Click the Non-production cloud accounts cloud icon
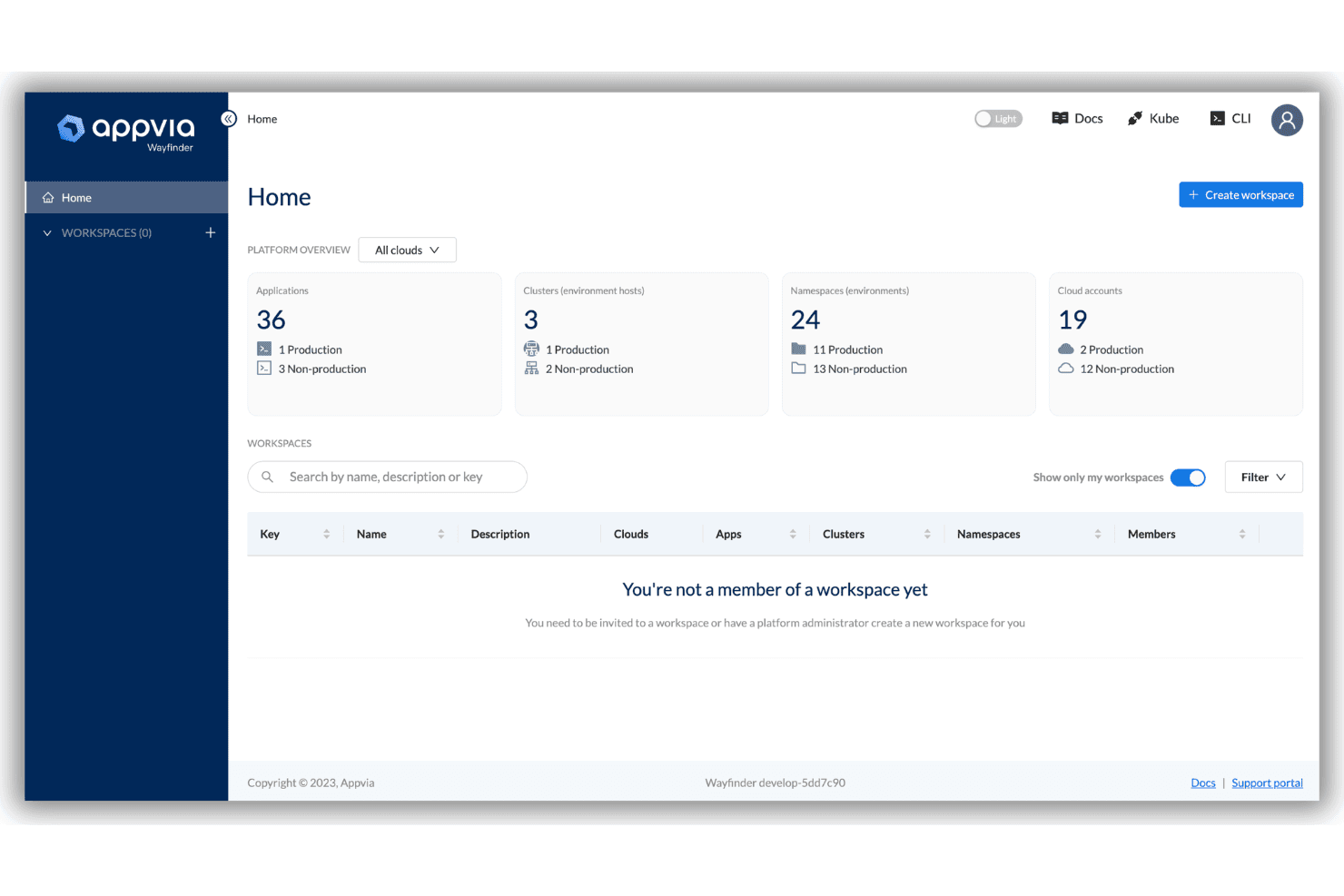The image size is (1344, 896). (1066, 368)
